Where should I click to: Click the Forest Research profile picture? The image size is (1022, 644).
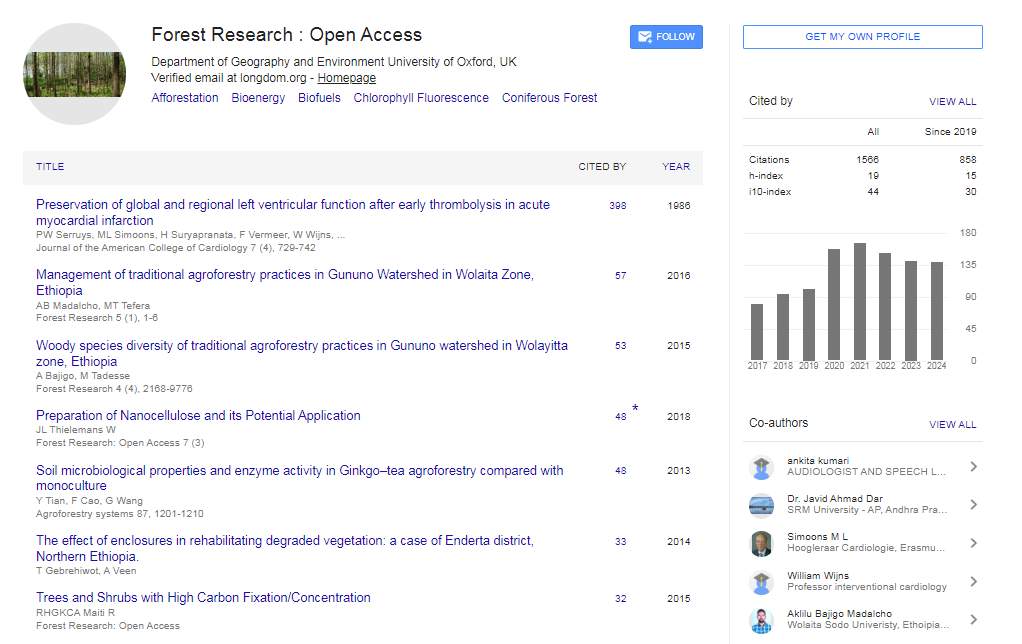coord(74,74)
